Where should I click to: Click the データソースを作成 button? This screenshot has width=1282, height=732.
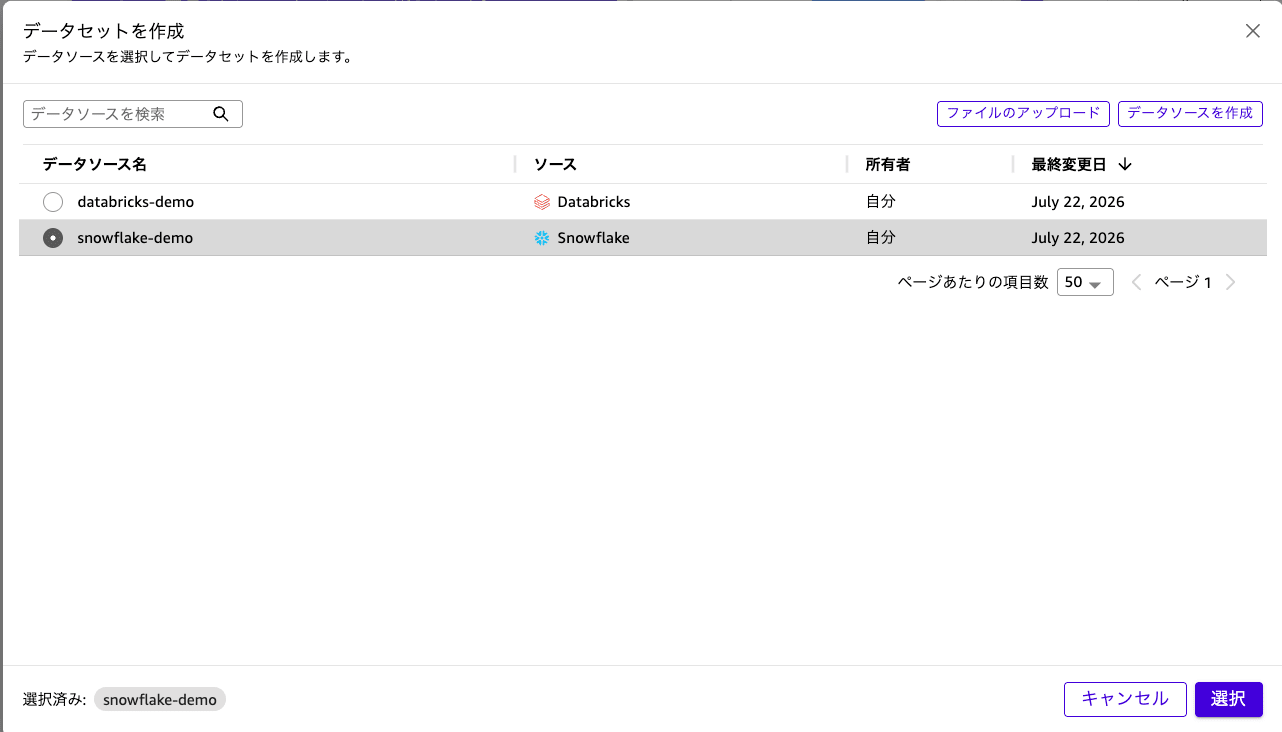pos(1190,113)
